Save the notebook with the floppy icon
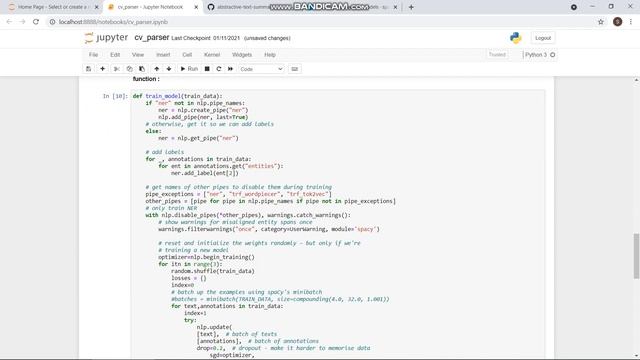This screenshot has width=640, height=360. click(89, 69)
